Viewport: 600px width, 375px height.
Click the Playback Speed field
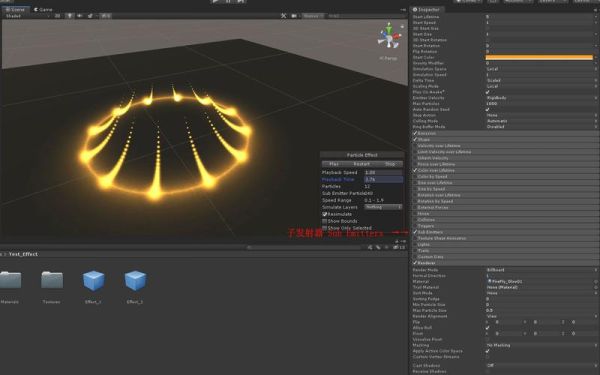pyautogui.click(x=383, y=173)
